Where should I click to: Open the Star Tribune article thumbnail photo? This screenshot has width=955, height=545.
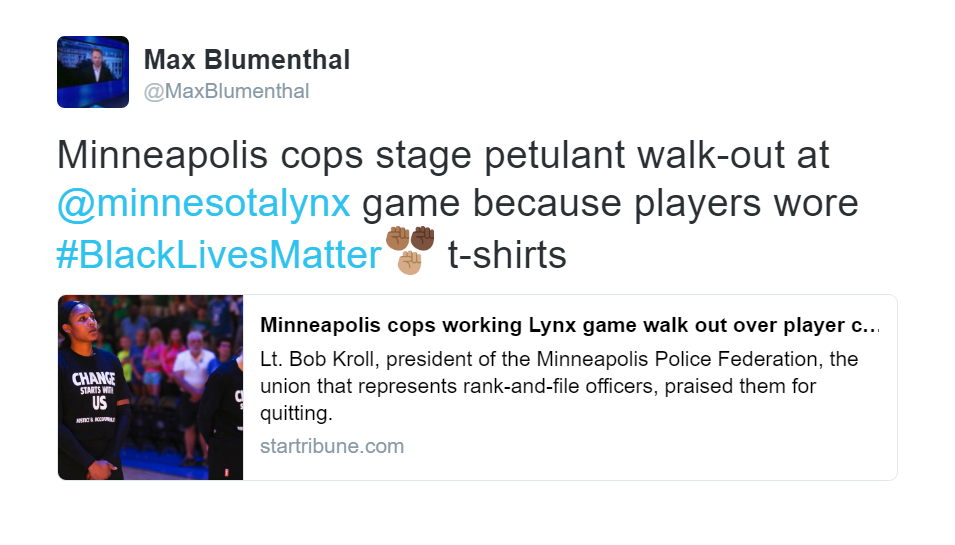[x=150, y=387]
